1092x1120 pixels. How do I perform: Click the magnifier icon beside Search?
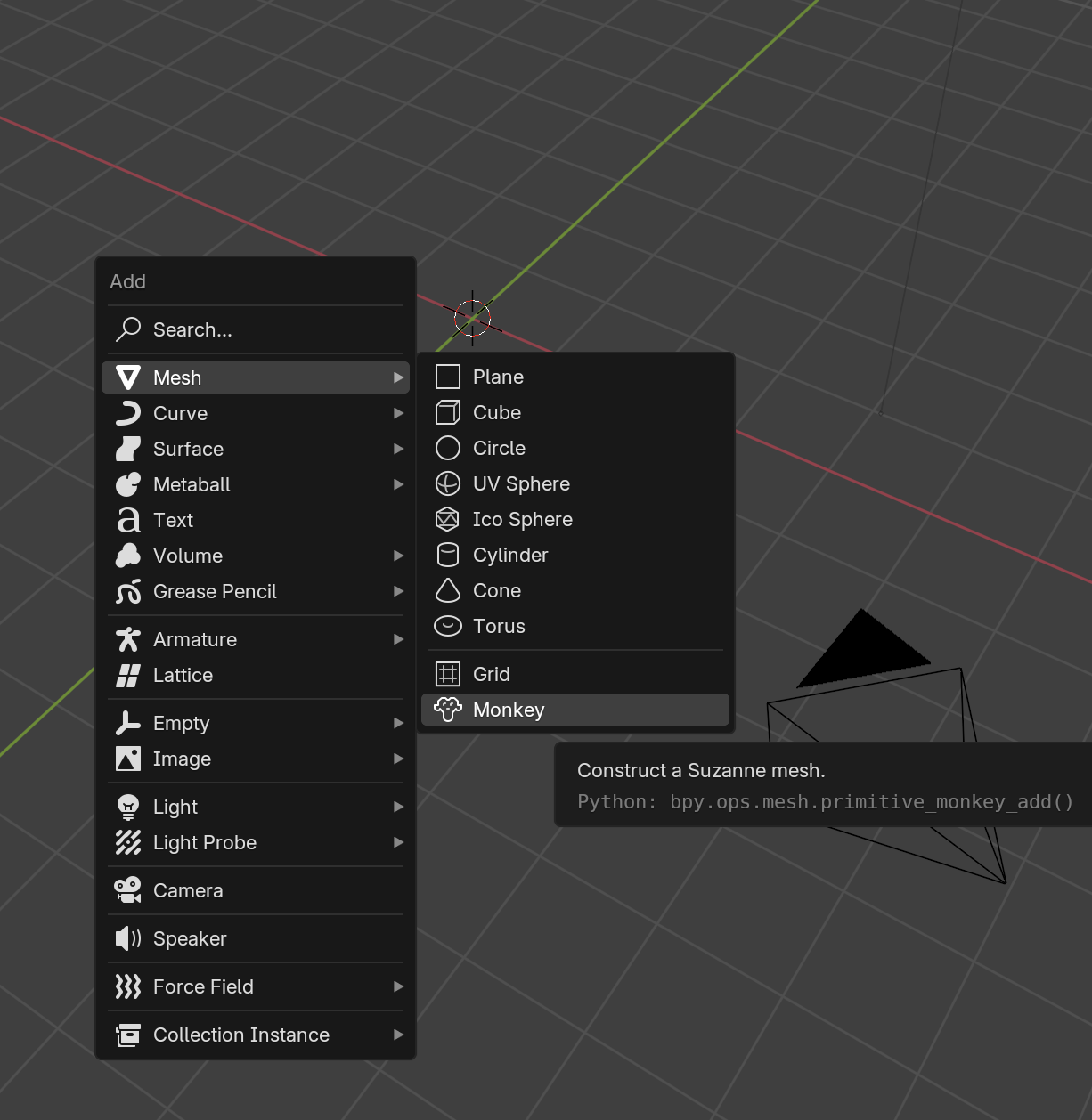coord(128,329)
